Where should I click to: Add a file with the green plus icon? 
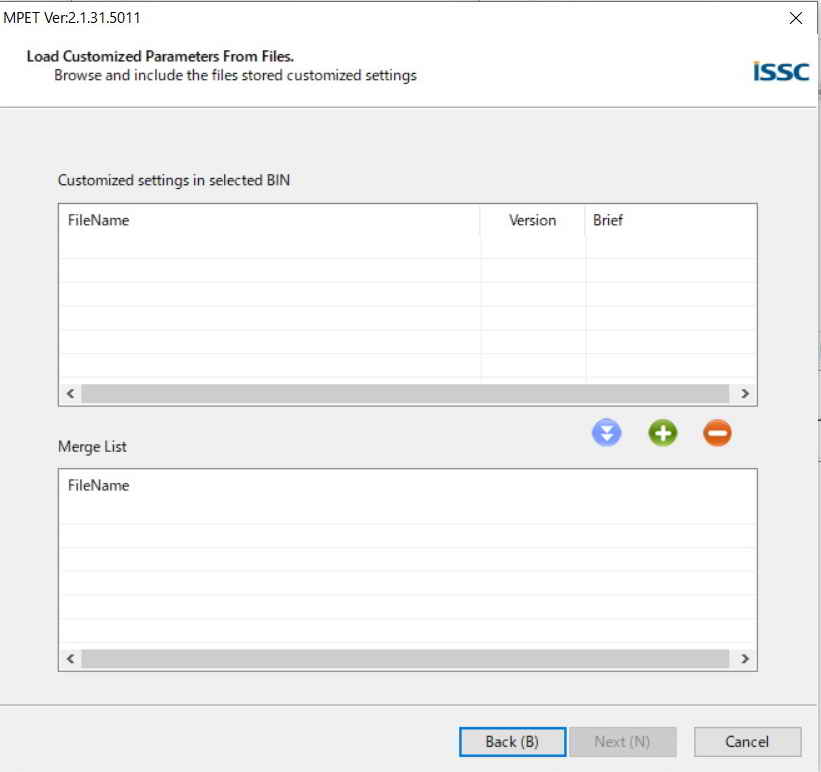click(x=663, y=433)
